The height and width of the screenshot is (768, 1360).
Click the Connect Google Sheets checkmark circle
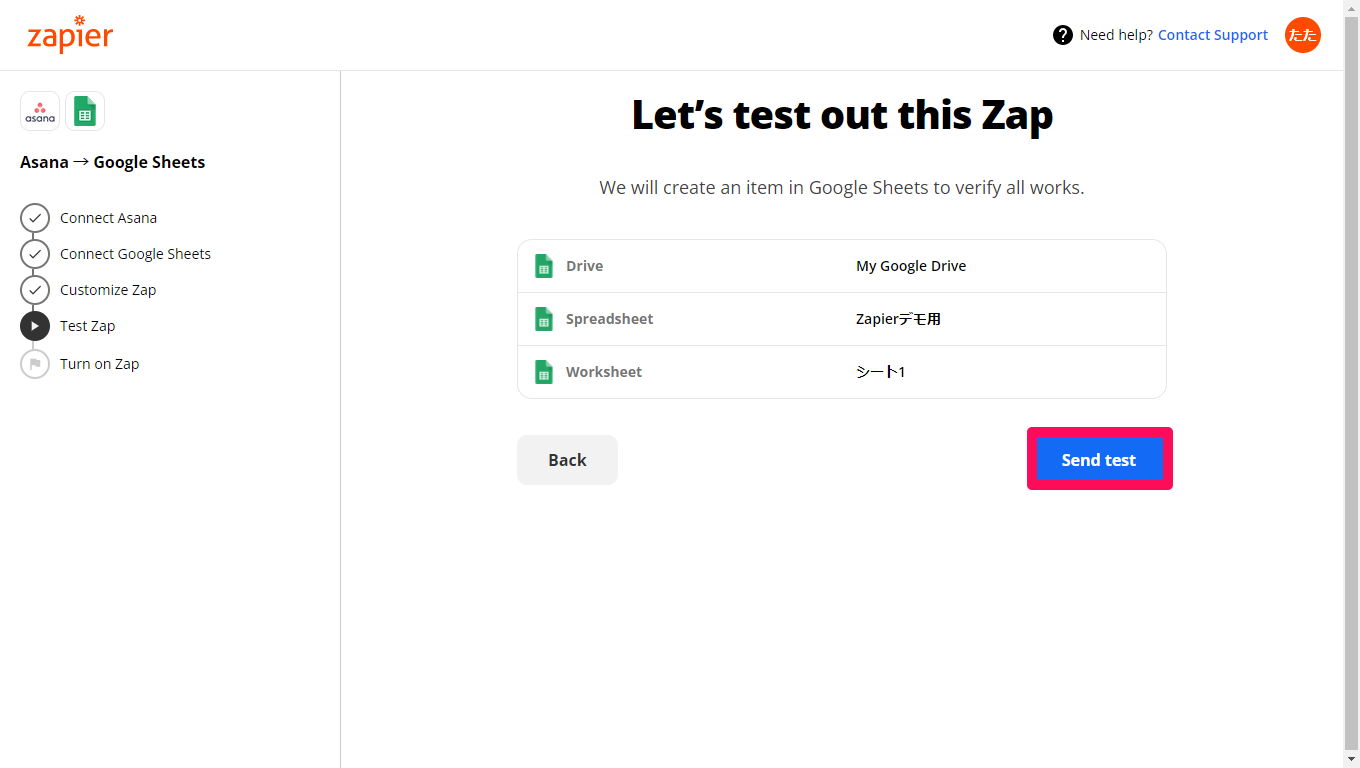pyautogui.click(x=35, y=254)
